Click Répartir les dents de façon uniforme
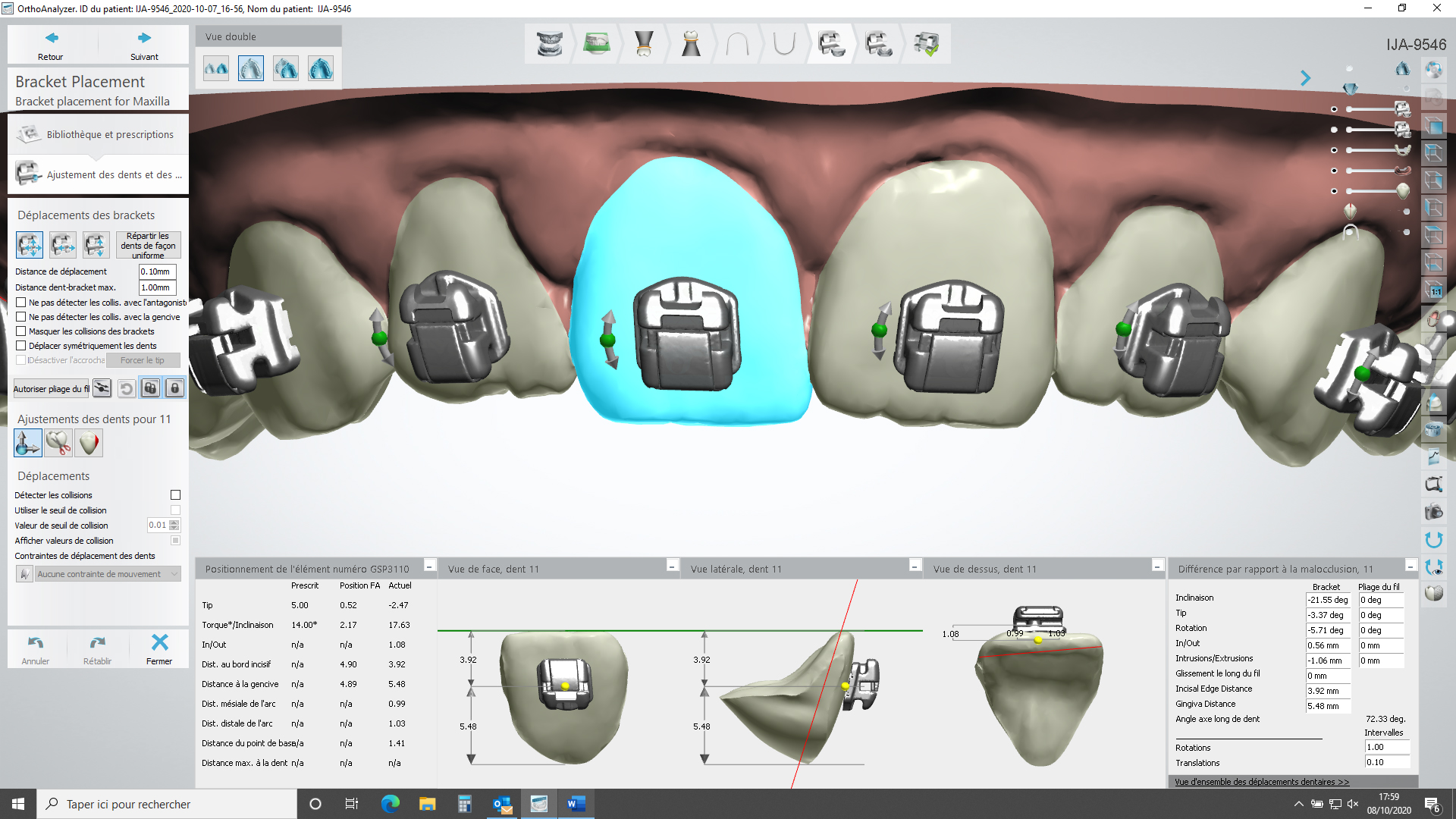Screen dimensions: 1456x819 148,245
